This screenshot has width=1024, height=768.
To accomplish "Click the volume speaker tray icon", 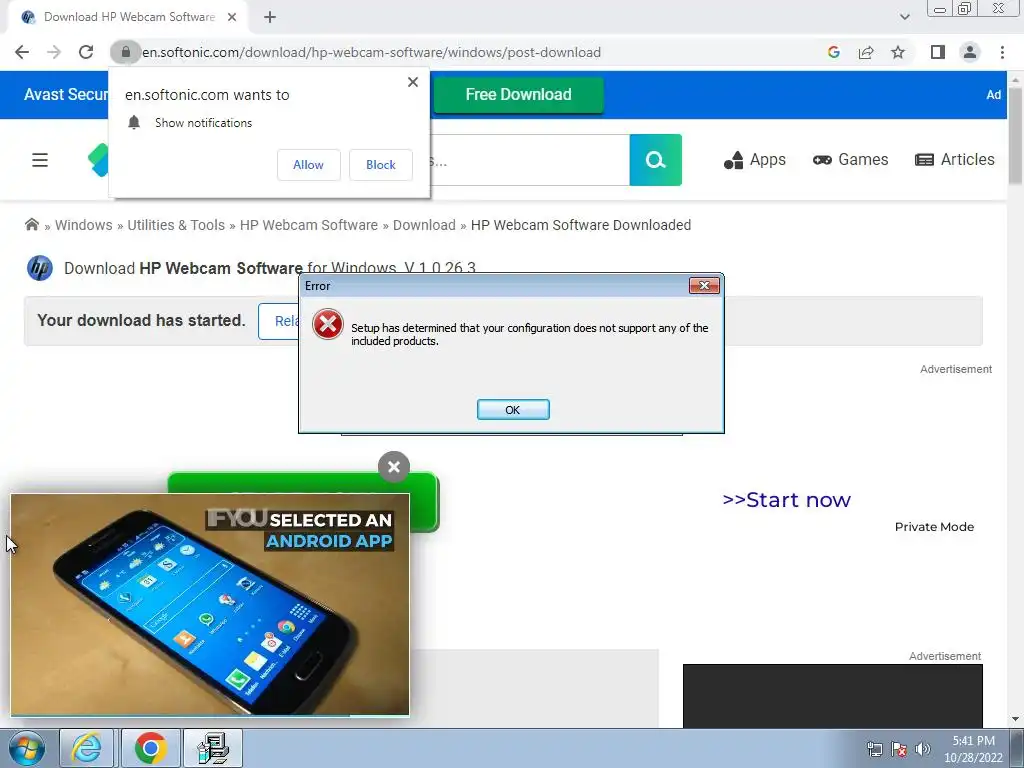I will click(x=922, y=749).
